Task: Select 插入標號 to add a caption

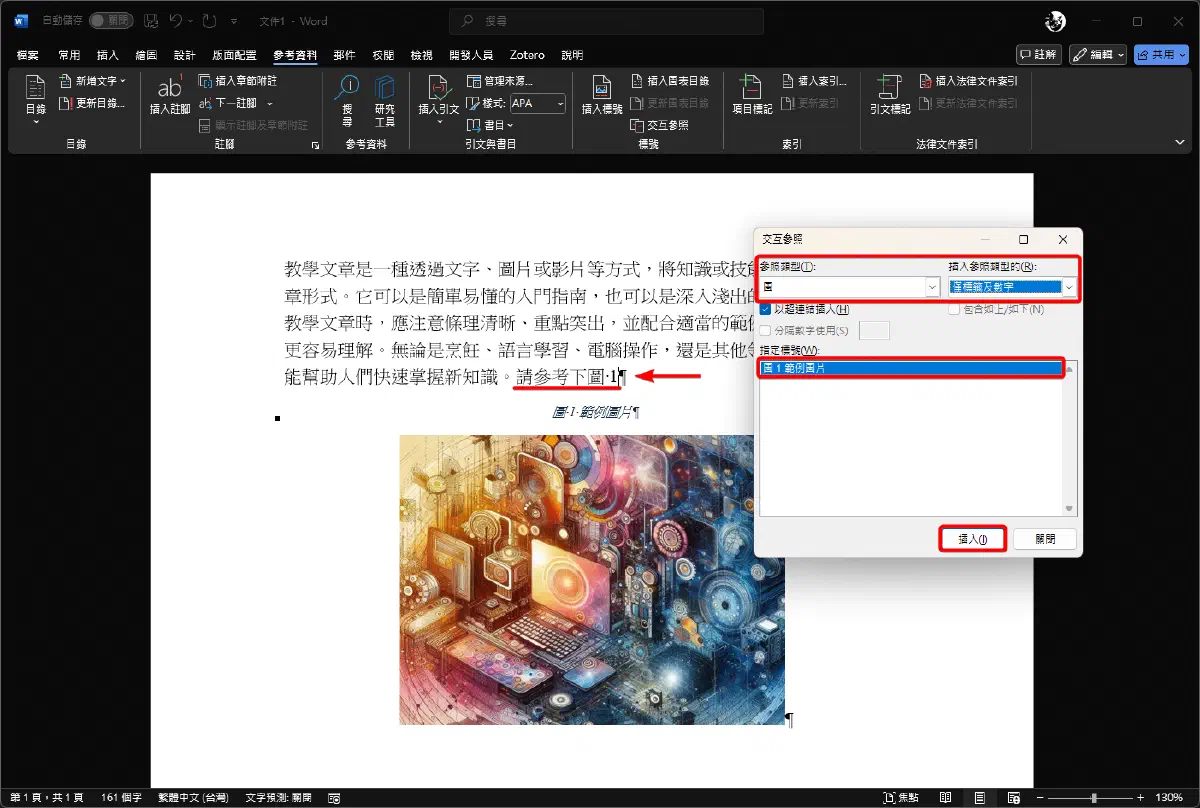Action: (600, 97)
